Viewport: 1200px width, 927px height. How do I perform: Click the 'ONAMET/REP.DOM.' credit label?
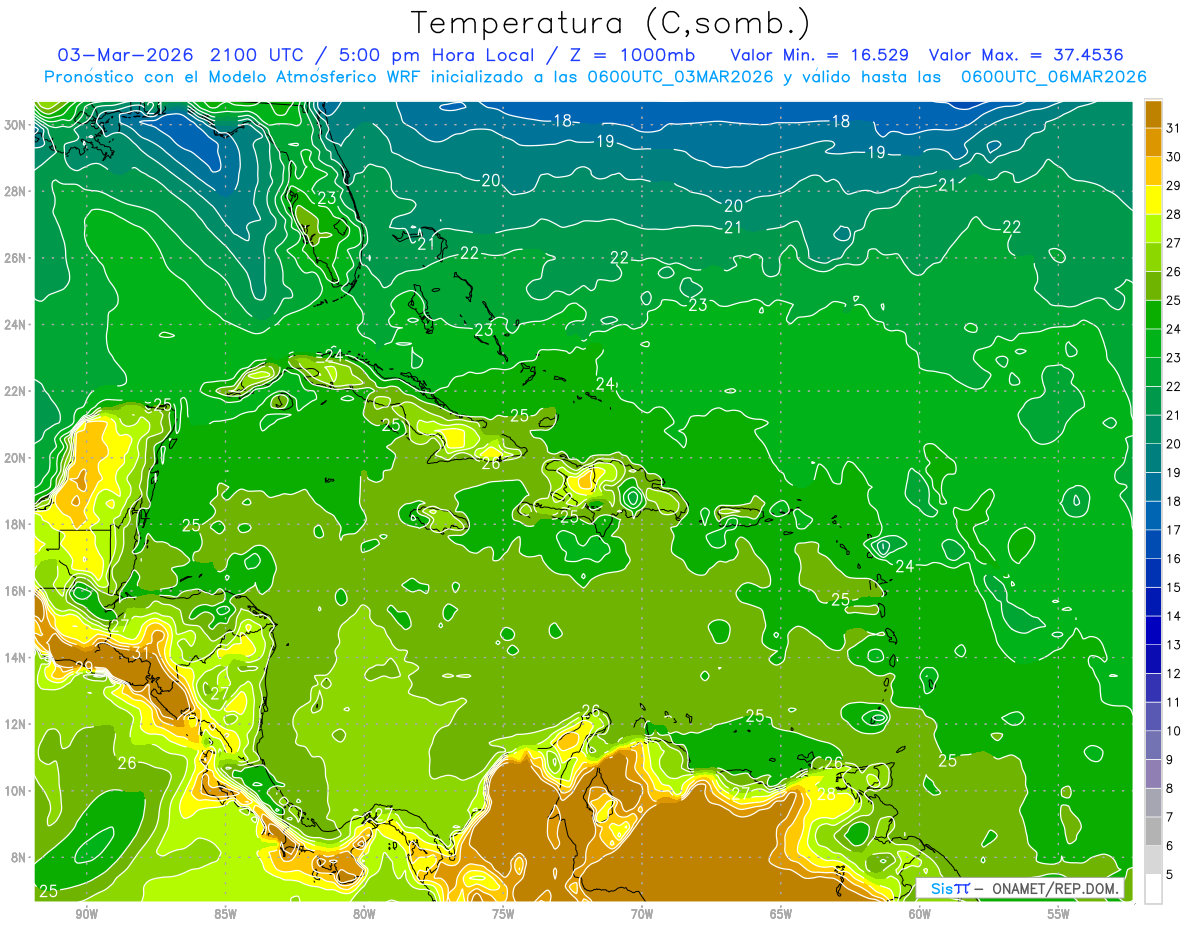click(x=1055, y=888)
